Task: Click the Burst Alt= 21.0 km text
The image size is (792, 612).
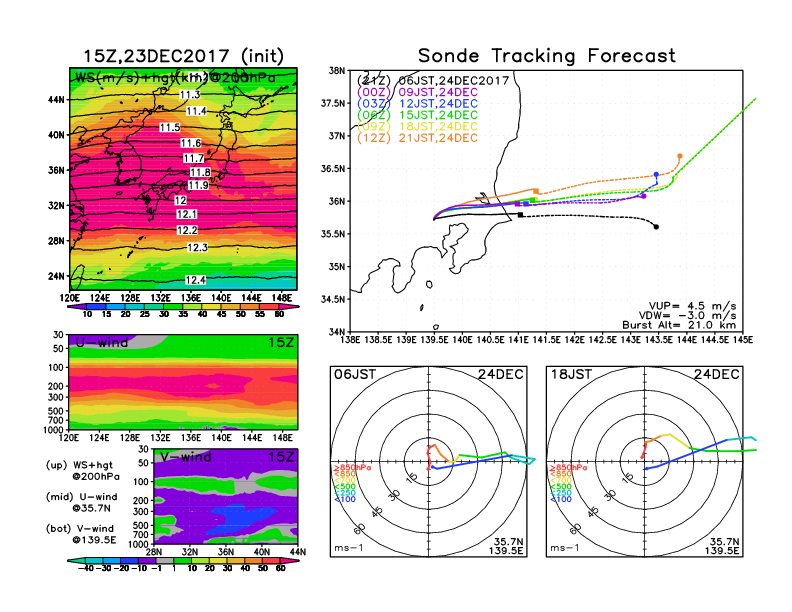Action: (x=690, y=325)
